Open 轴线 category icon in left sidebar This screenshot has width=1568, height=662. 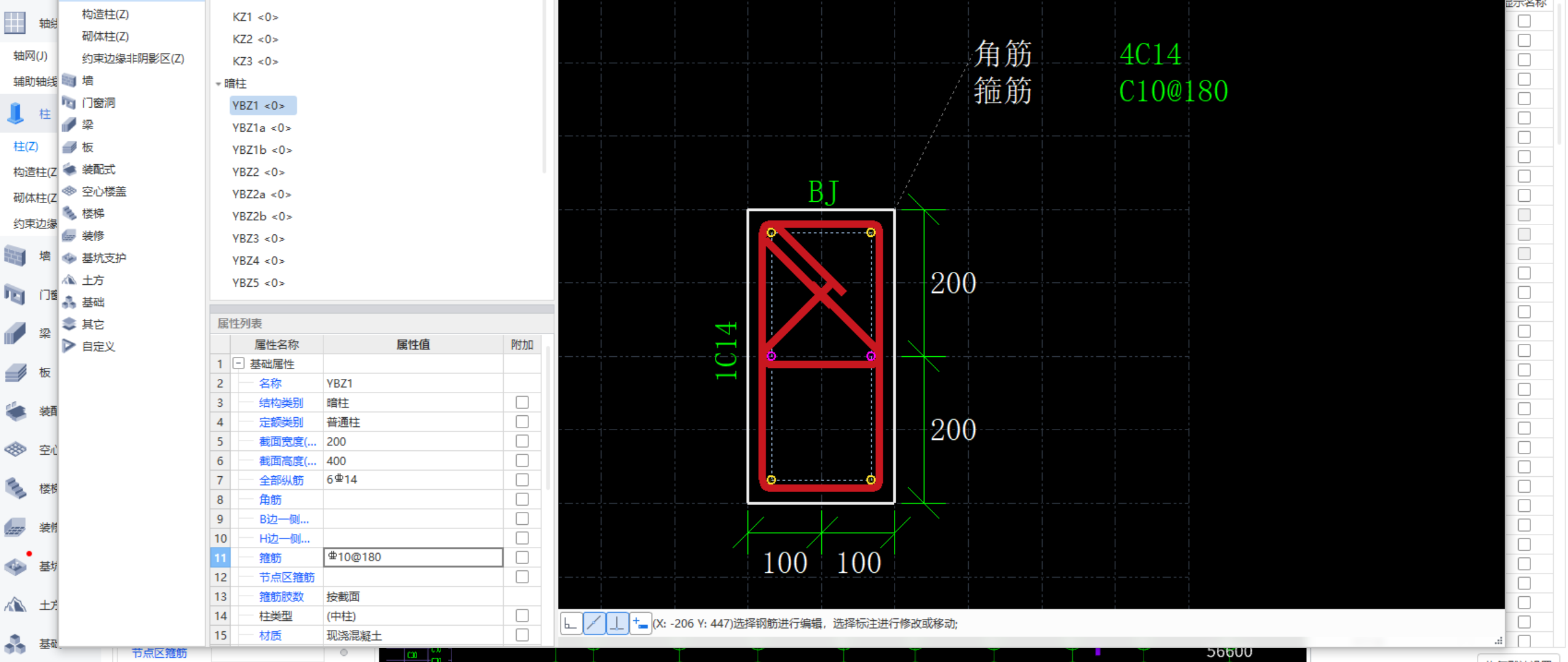pos(15,23)
